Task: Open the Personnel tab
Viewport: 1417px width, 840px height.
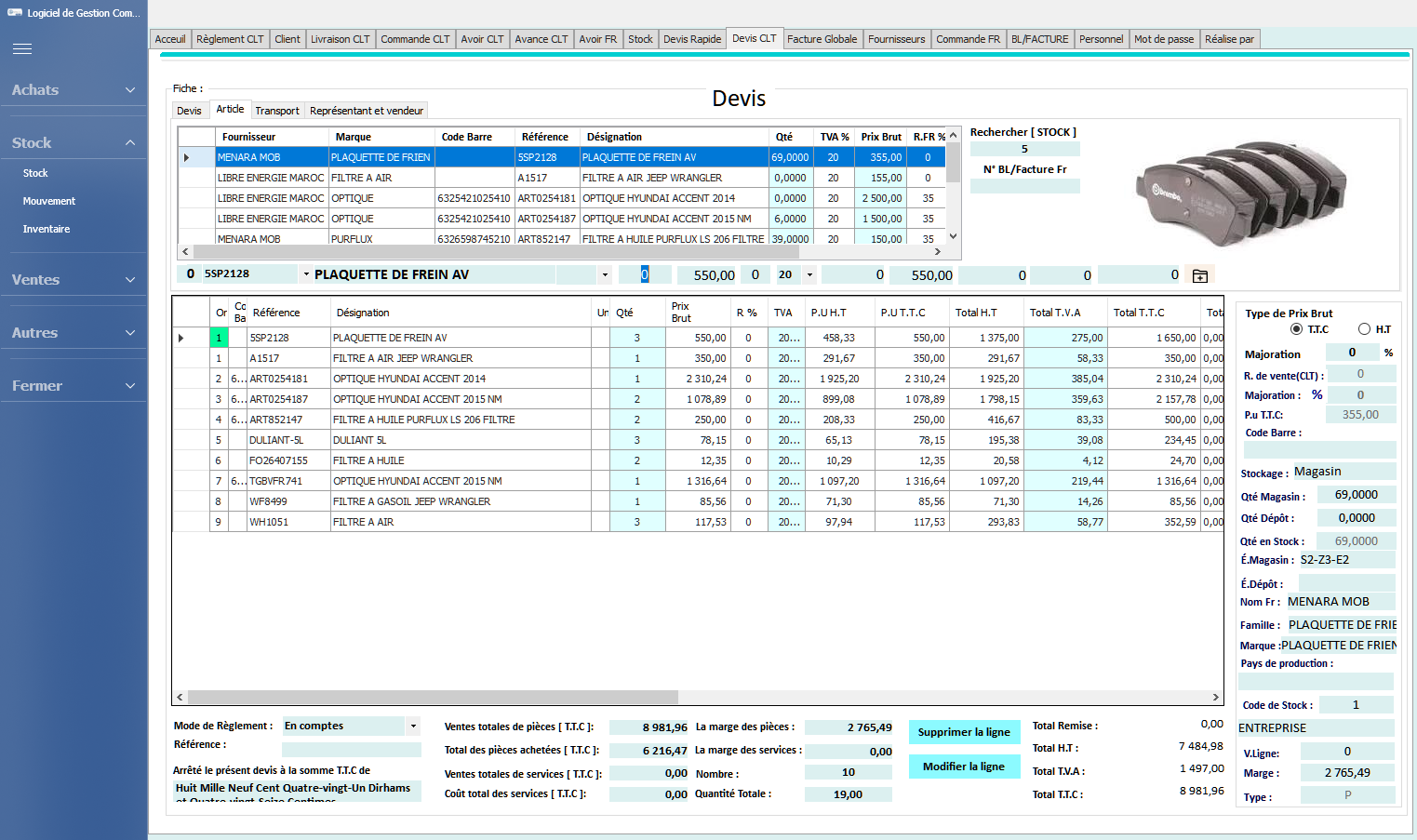Action: coord(1101,39)
